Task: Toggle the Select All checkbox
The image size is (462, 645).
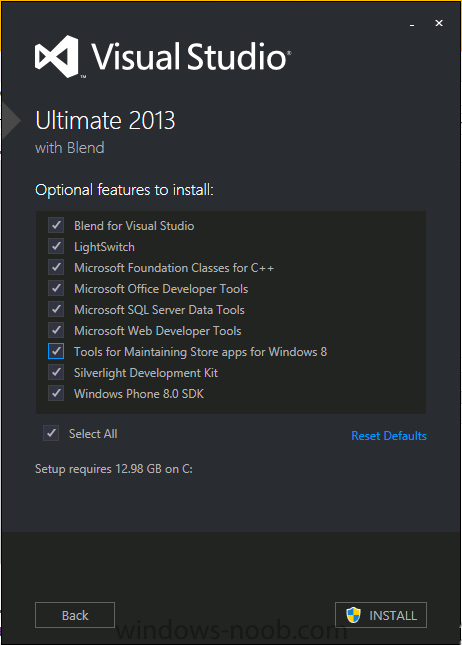Action: [x=51, y=434]
